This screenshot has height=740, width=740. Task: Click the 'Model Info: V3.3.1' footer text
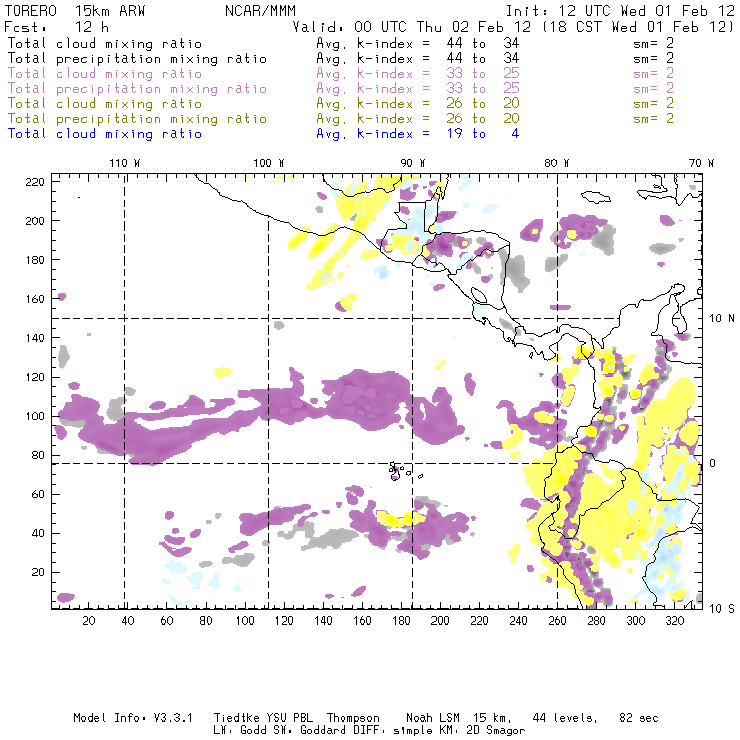(x=133, y=718)
